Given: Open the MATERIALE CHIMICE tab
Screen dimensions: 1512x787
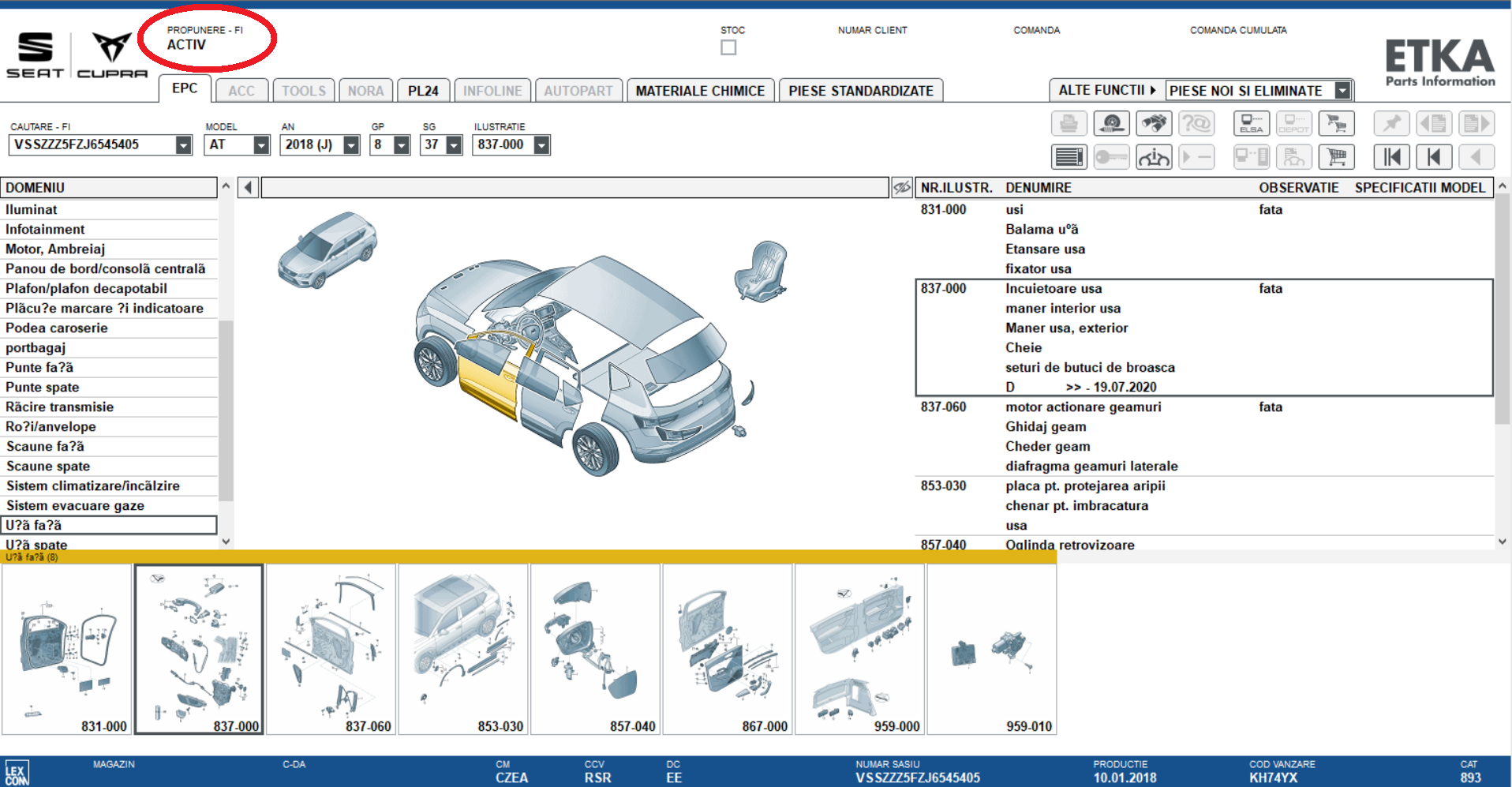Looking at the screenshot, I should pos(700,91).
